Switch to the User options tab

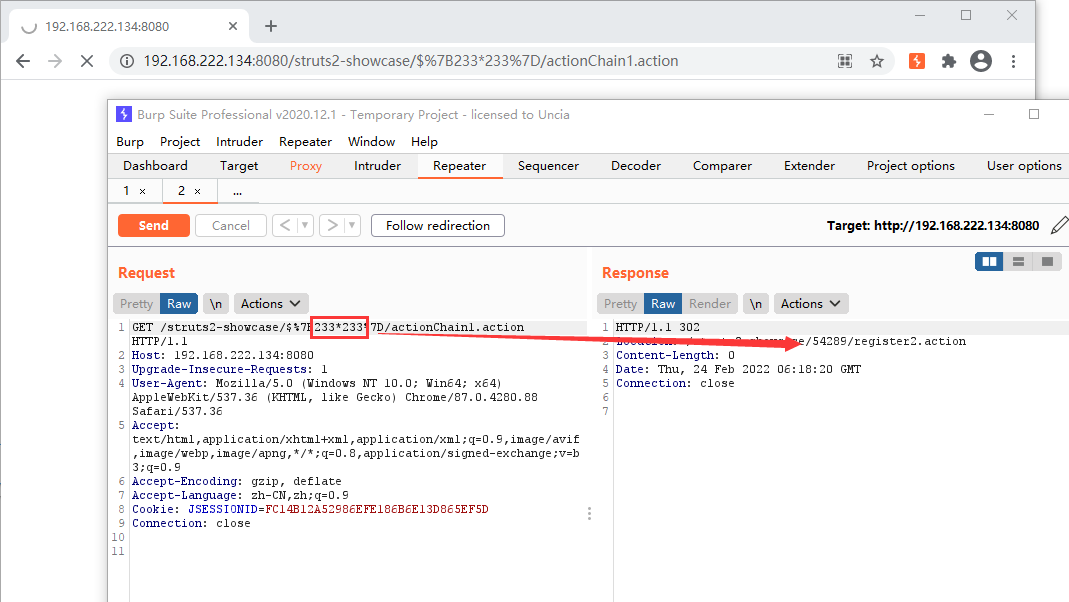1024,166
